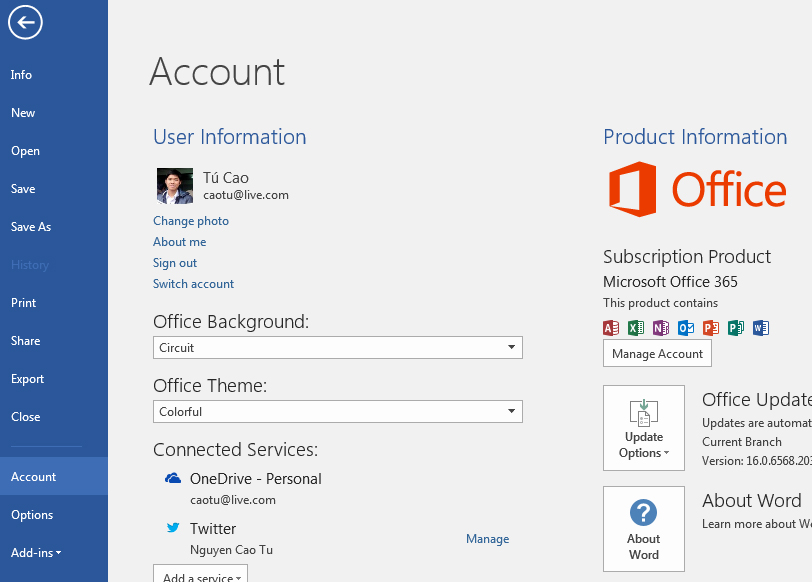Click the Nguyen Cao Tu Twitter name
The height and width of the screenshot is (582, 812).
231,550
